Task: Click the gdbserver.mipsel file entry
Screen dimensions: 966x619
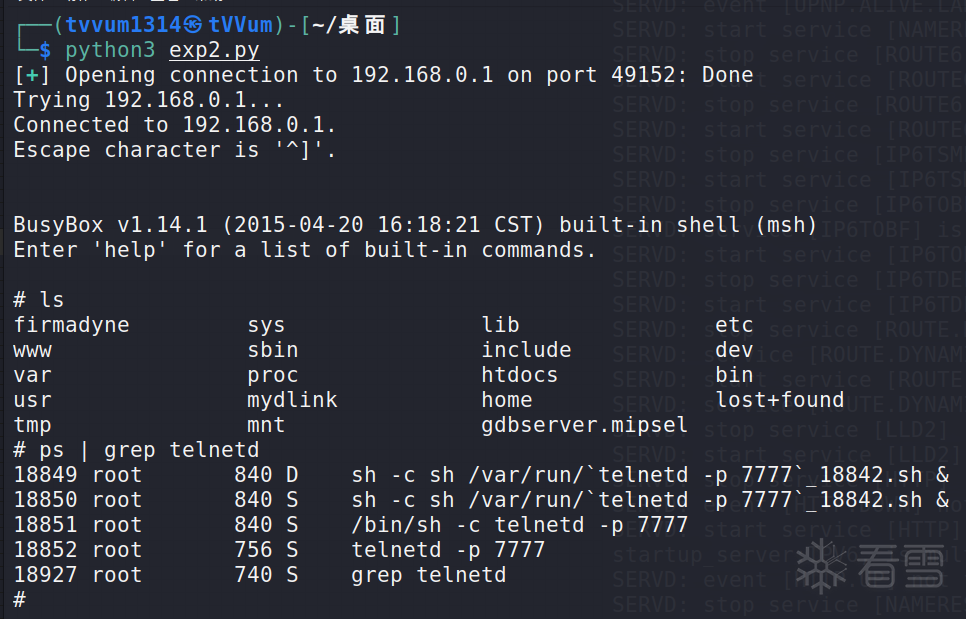Action: coord(584,424)
